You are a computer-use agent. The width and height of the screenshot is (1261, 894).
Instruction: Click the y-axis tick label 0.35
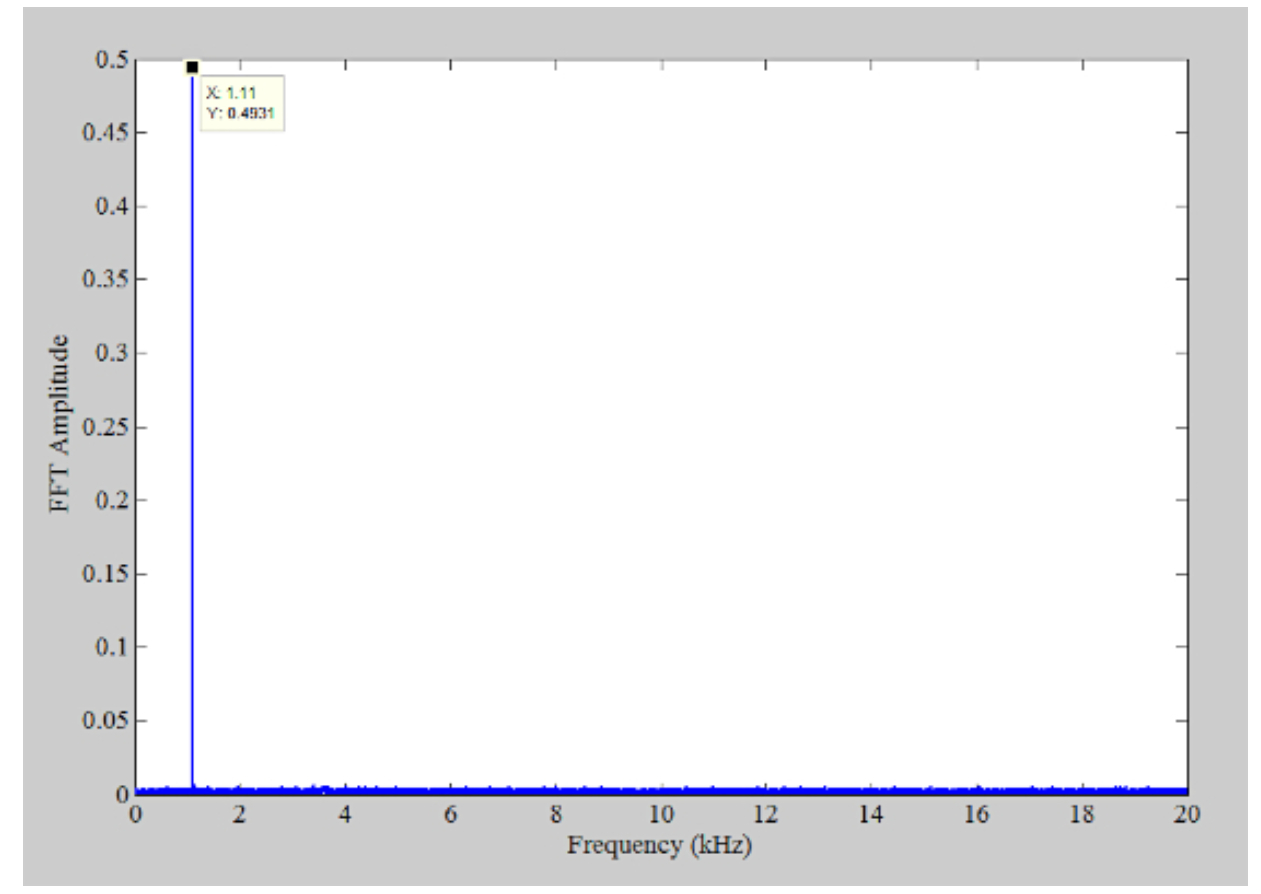coord(105,280)
